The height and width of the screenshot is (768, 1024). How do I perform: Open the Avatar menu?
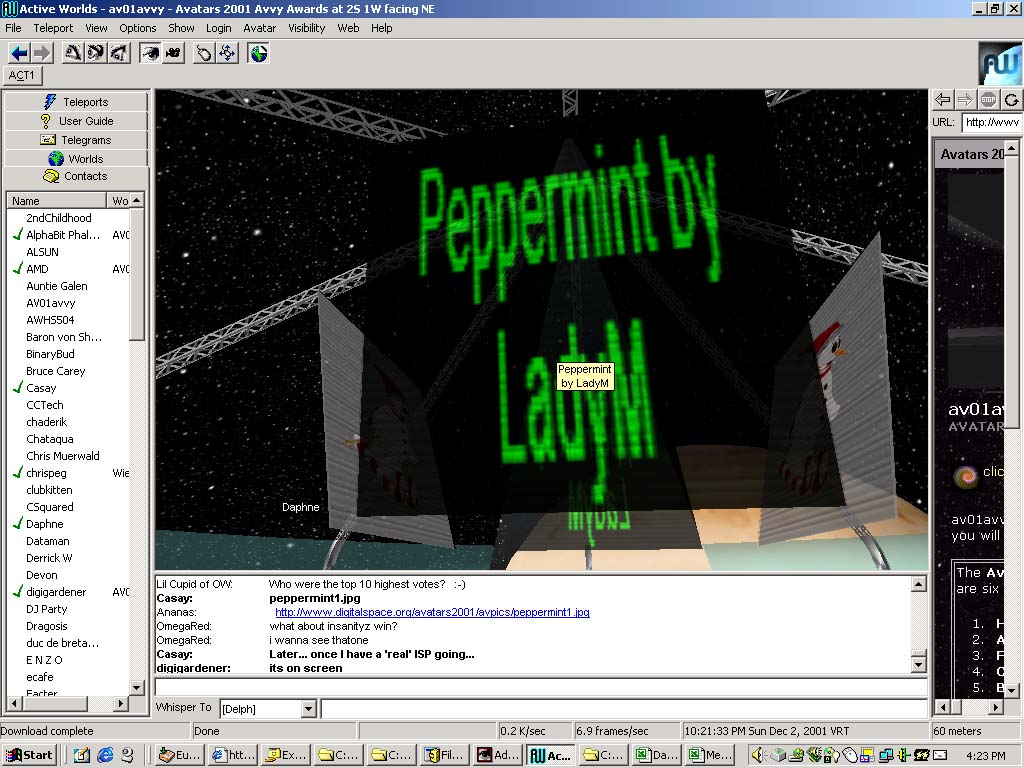click(259, 28)
